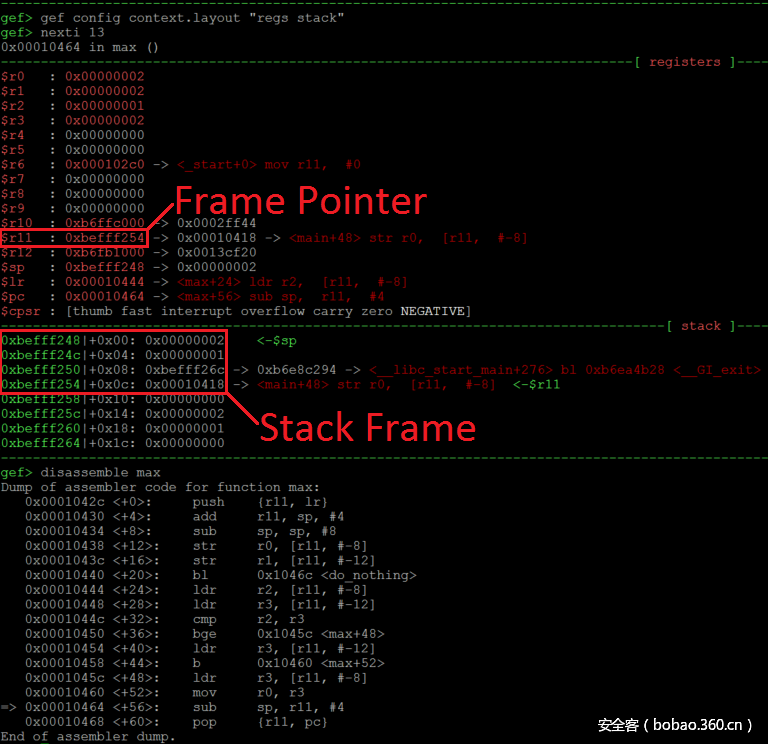Click the "bge 0x1045c <max+48>" instruction
Screen dimensions: 768x744
point(288,634)
